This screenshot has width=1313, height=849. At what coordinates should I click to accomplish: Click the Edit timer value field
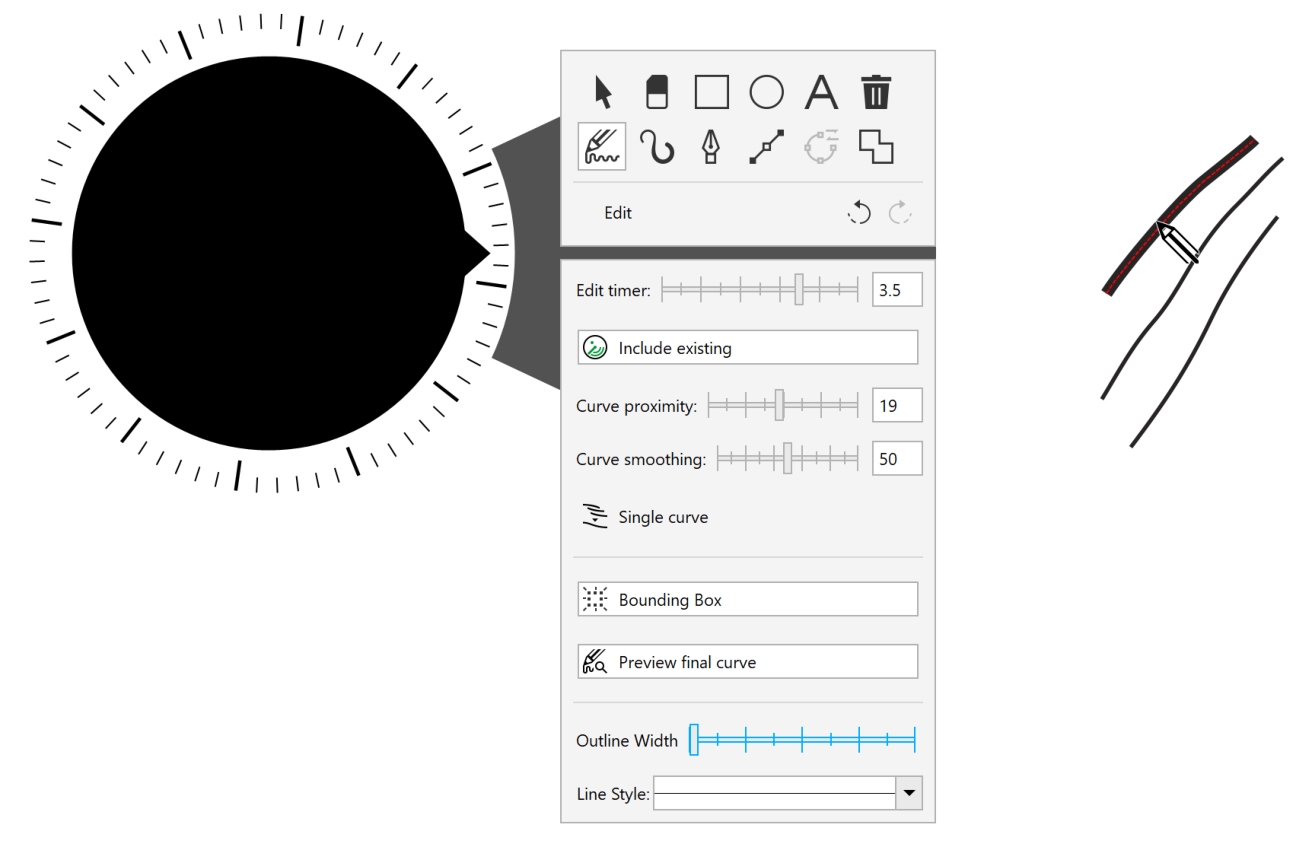coord(896,291)
